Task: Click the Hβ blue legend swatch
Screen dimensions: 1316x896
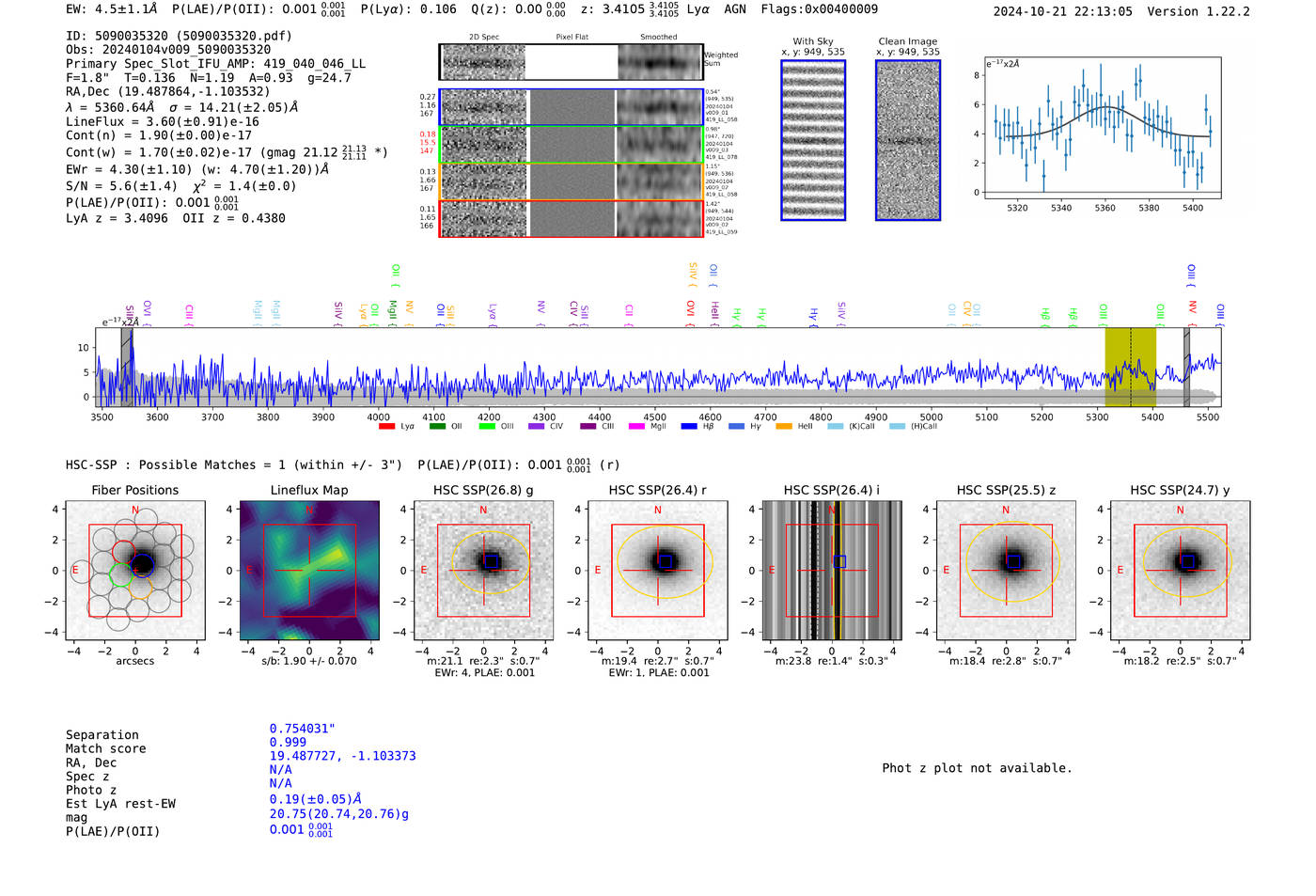Action: pos(689,427)
